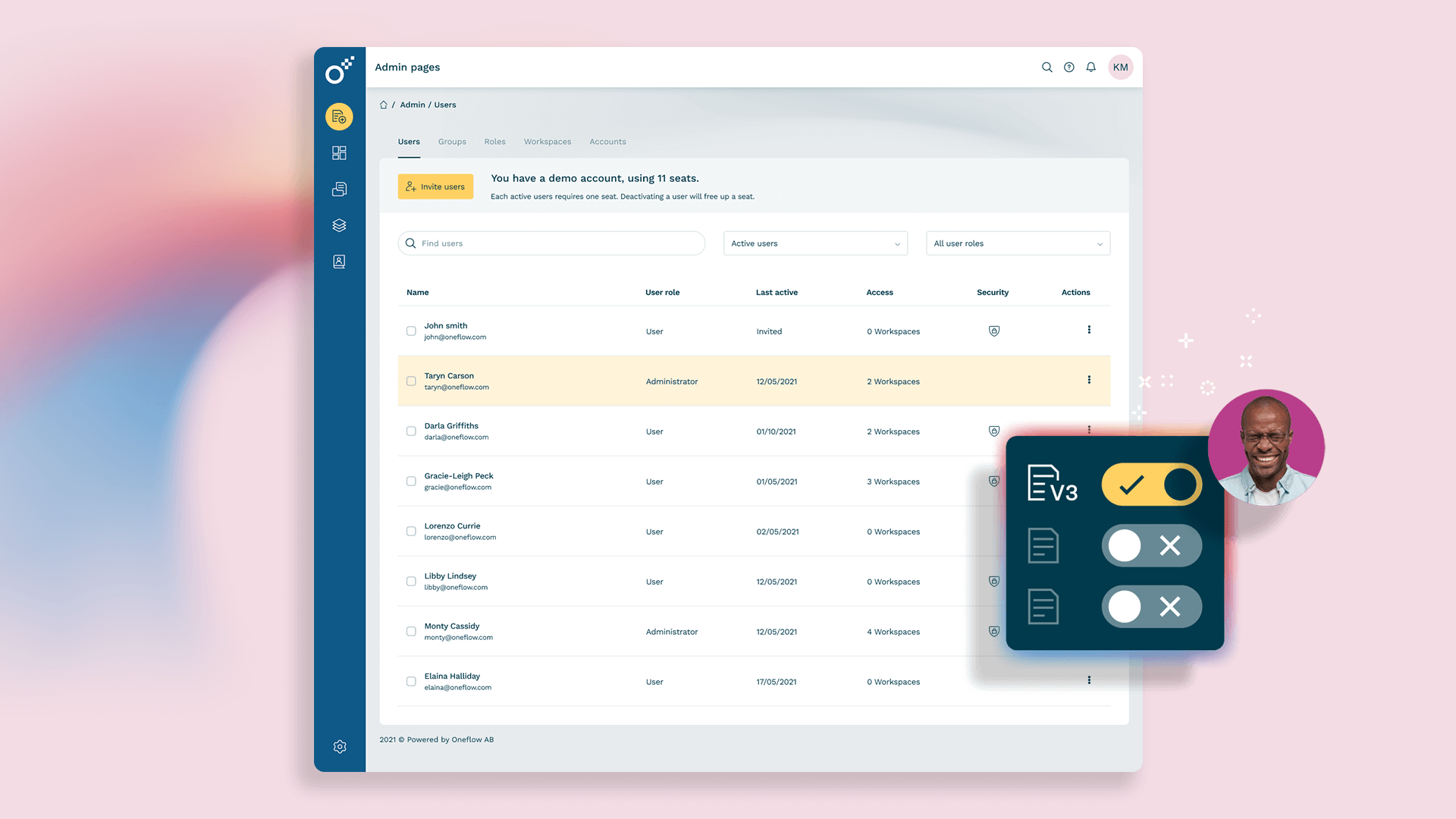The width and height of the screenshot is (1456, 819).
Task: Click the settings gear icon in sidebar
Action: coord(339,747)
